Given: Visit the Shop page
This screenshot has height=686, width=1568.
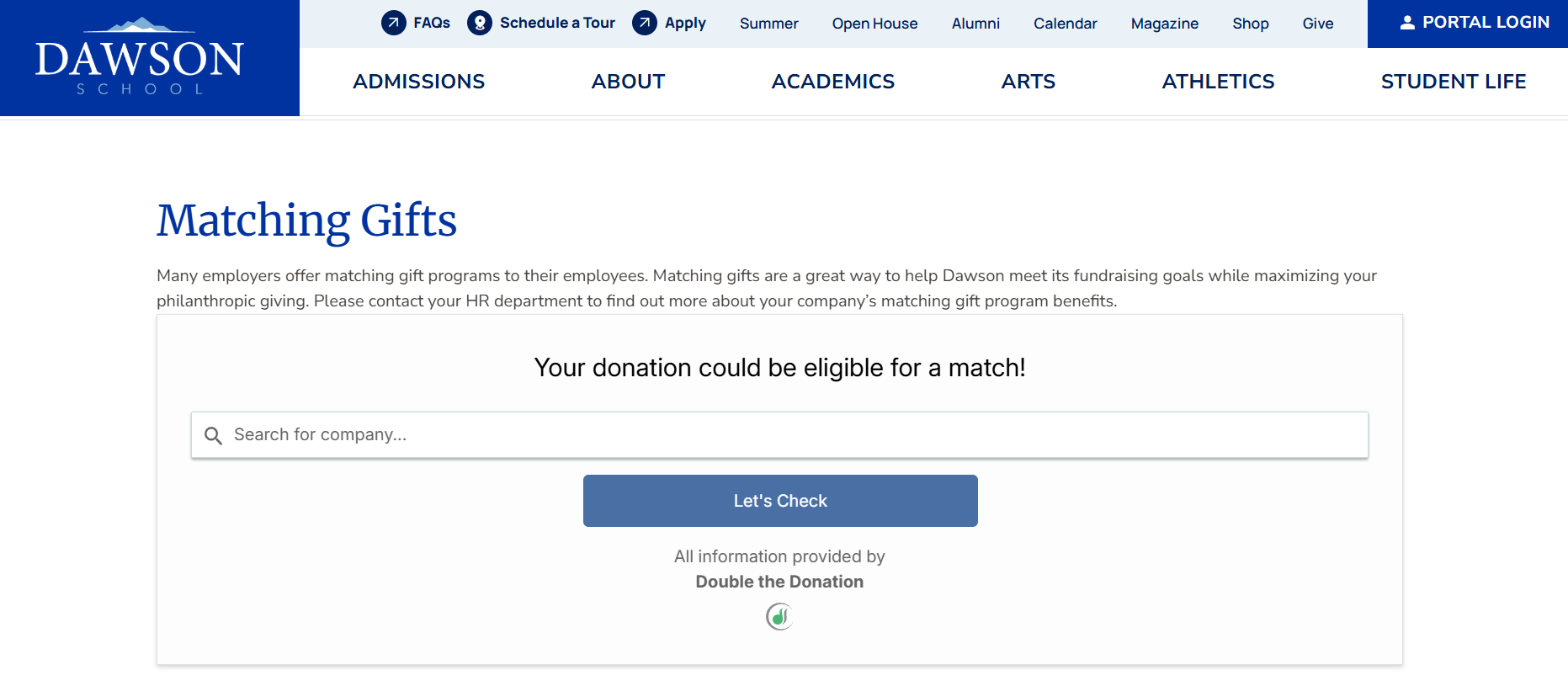Looking at the screenshot, I should 1250,24.
